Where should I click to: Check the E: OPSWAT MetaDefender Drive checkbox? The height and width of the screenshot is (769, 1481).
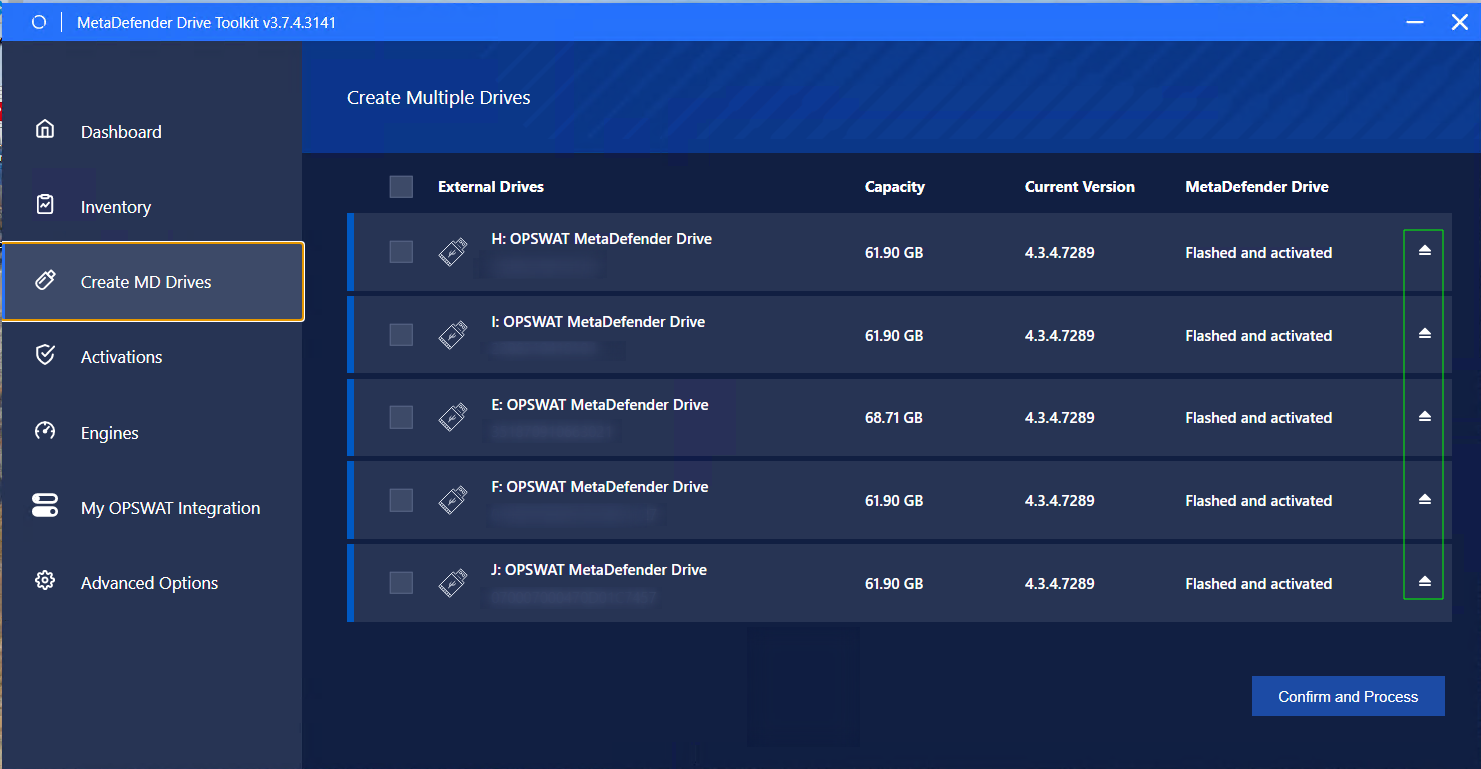(x=401, y=417)
